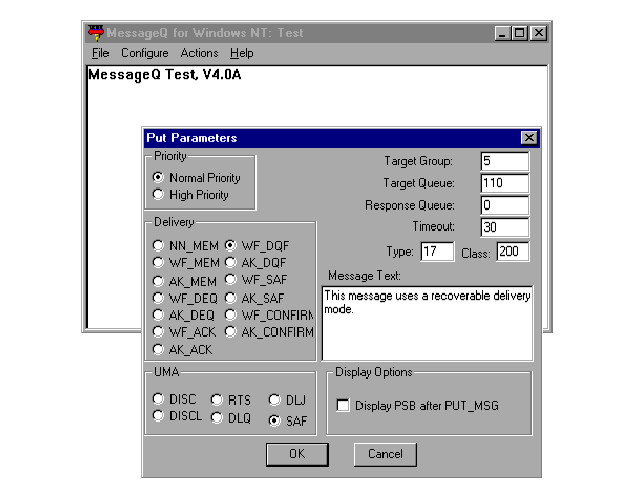Click the Target Queue input field
The height and width of the screenshot is (500, 636).
pos(505,183)
